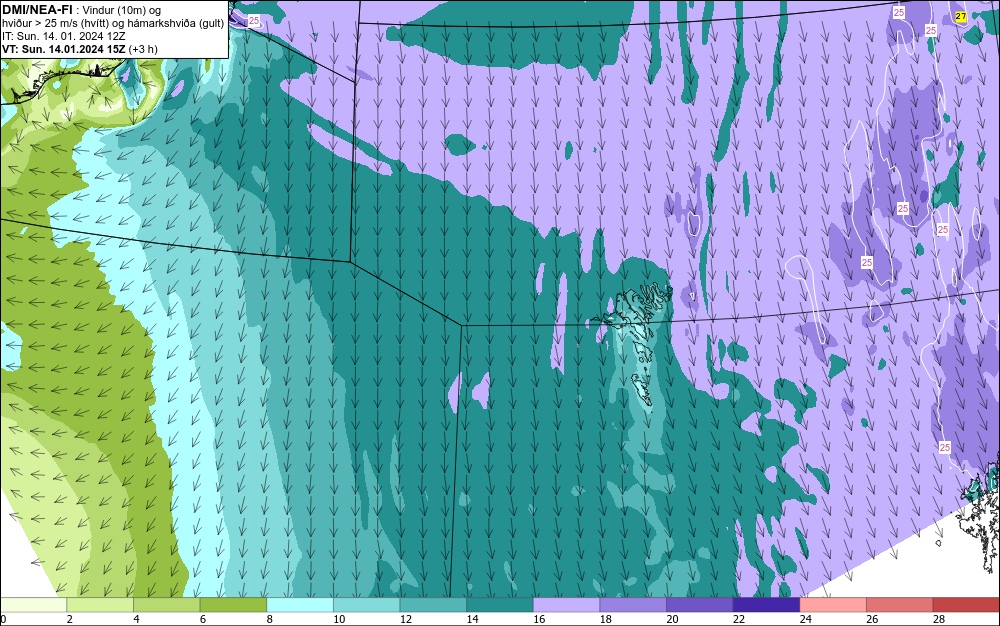Viewport: 1000px width, 626px height.
Task: Choose the 14–16 m/s dark teal swatch
Action: click(x=499, y=604)
